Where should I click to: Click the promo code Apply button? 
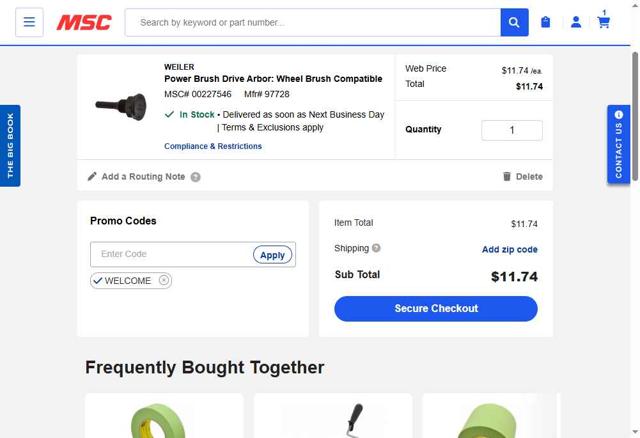(272, 255)
